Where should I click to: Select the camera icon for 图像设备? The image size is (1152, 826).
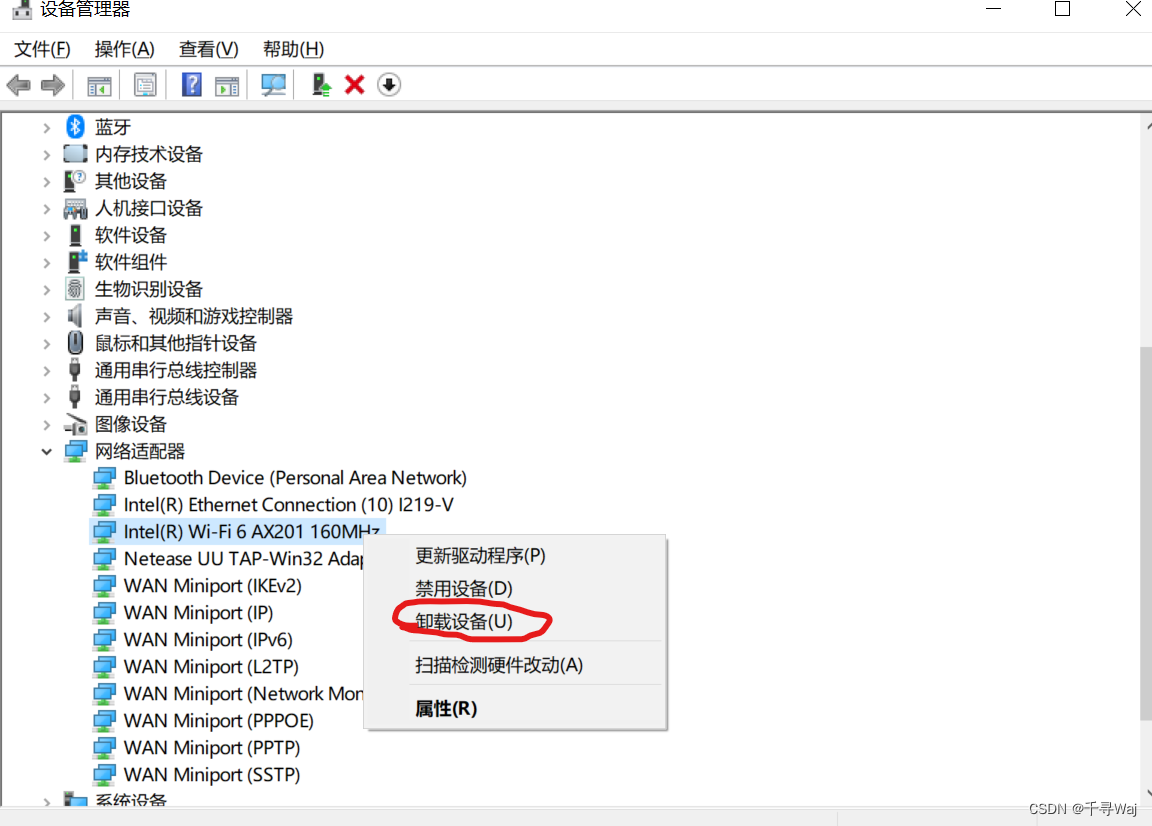[76, 424]
